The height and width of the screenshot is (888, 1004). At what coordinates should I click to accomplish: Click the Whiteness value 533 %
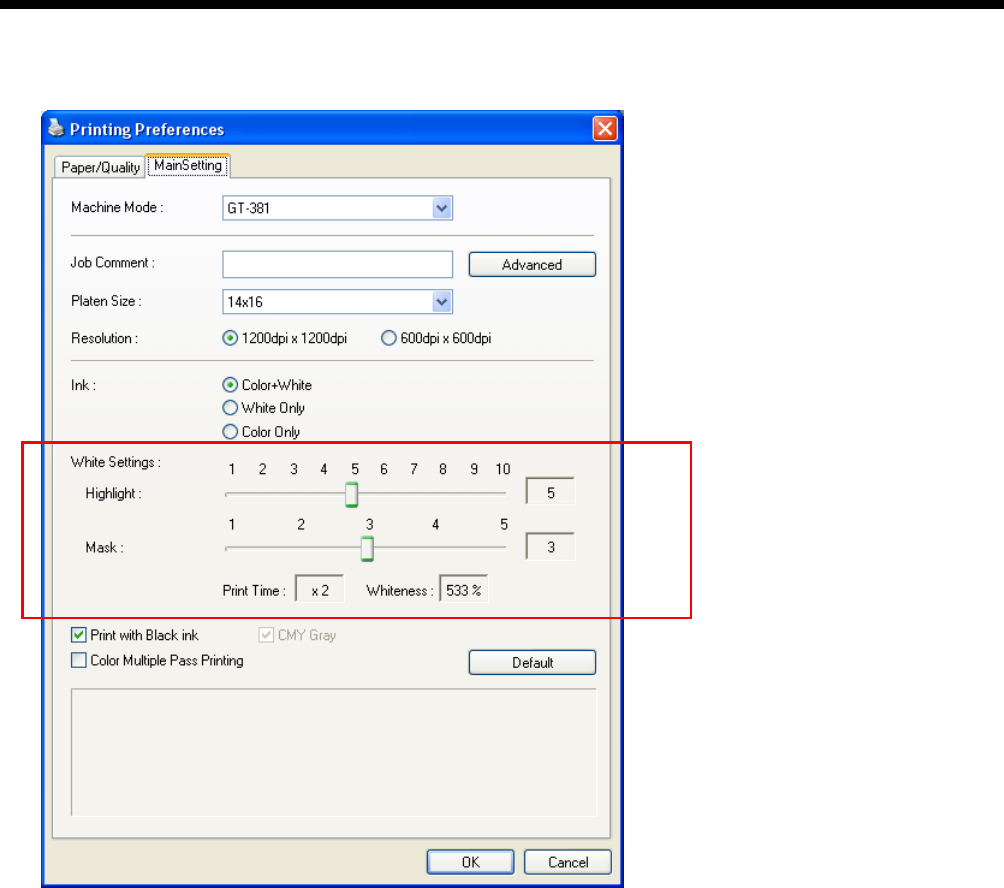coord(464,590)
